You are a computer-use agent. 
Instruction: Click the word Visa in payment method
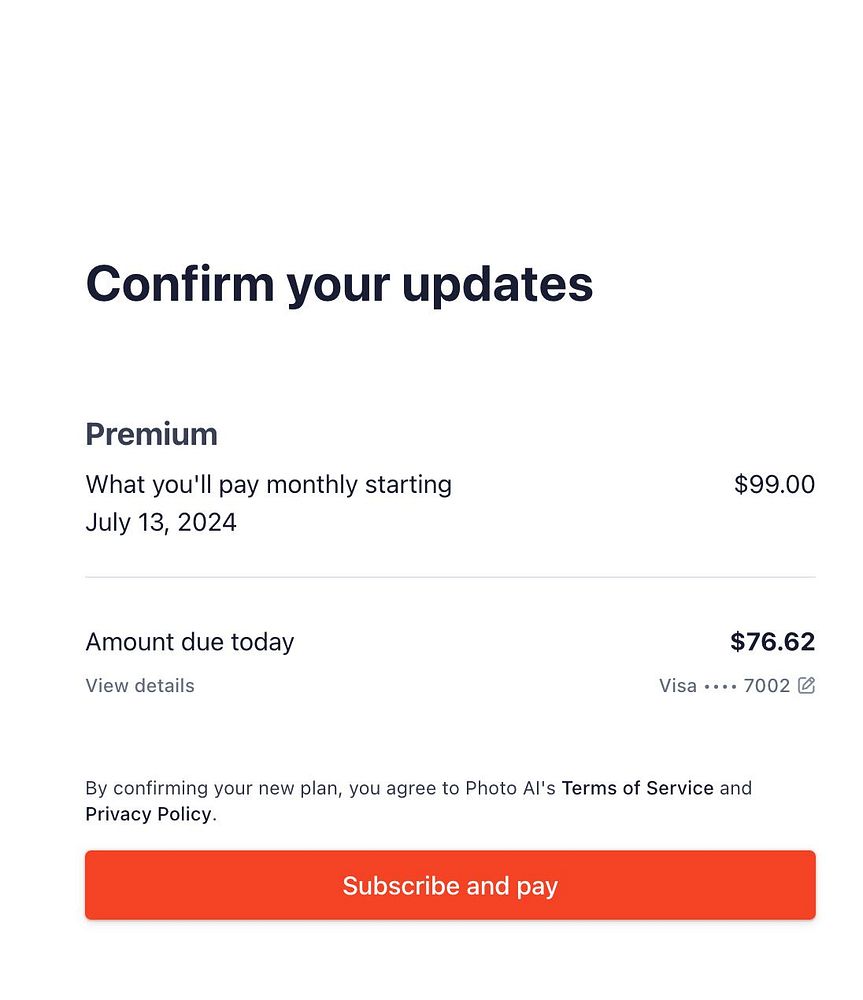point(677,686)
